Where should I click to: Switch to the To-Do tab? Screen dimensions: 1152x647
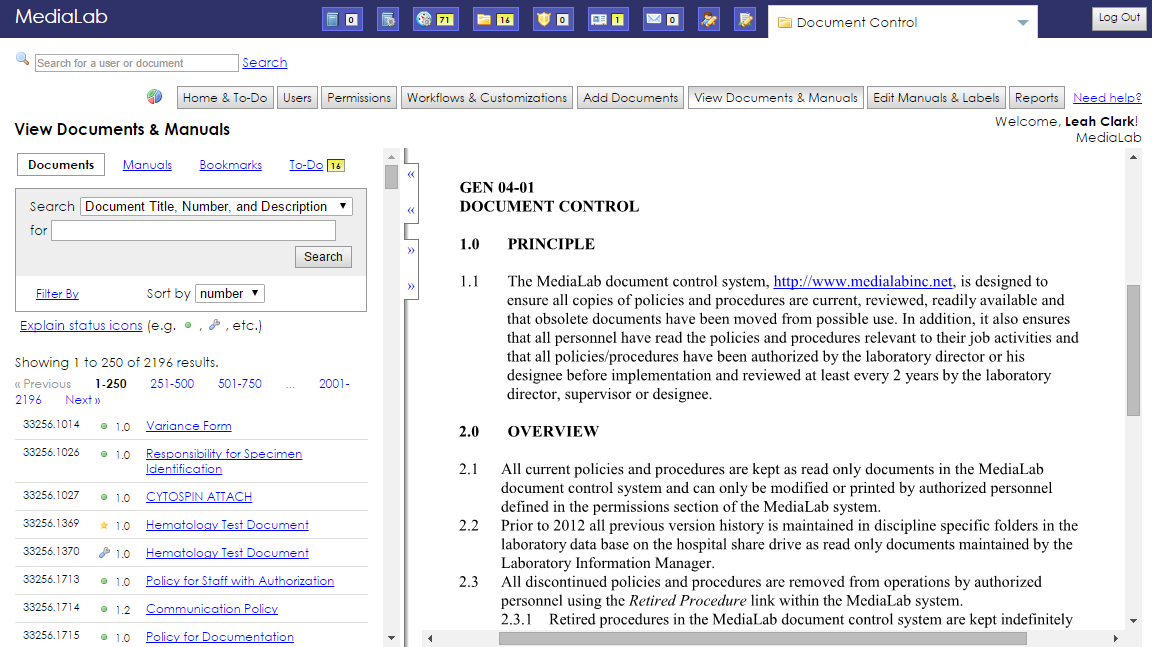[x=306, y=165]
